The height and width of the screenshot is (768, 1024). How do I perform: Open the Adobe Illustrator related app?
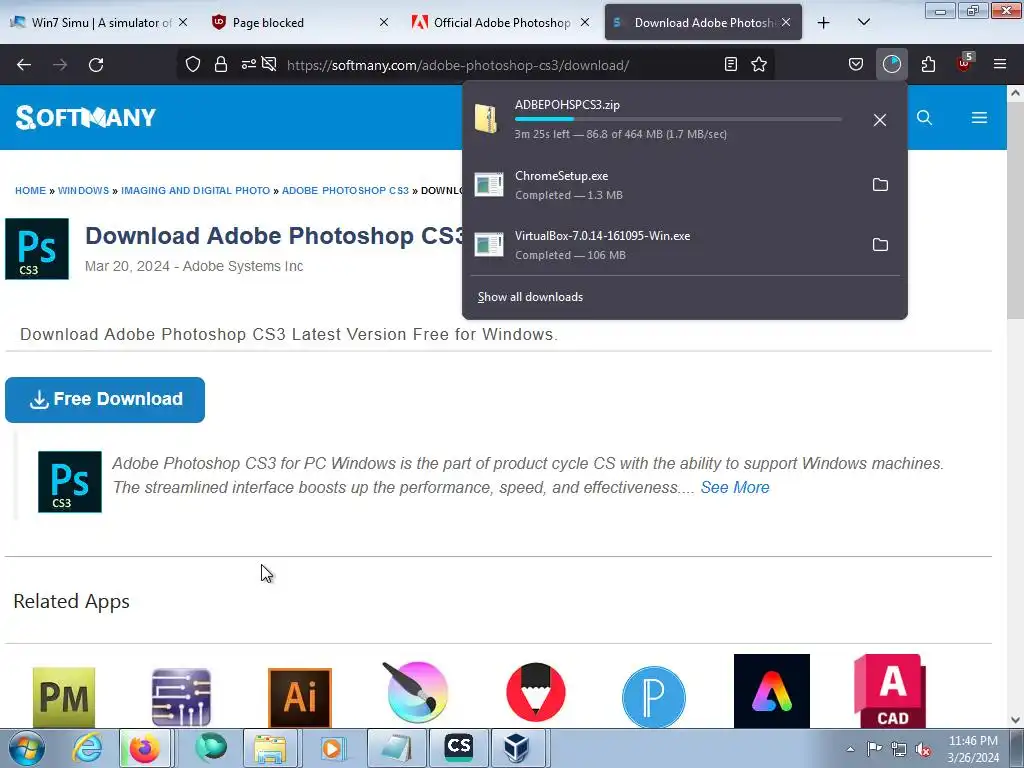[300, 697]
